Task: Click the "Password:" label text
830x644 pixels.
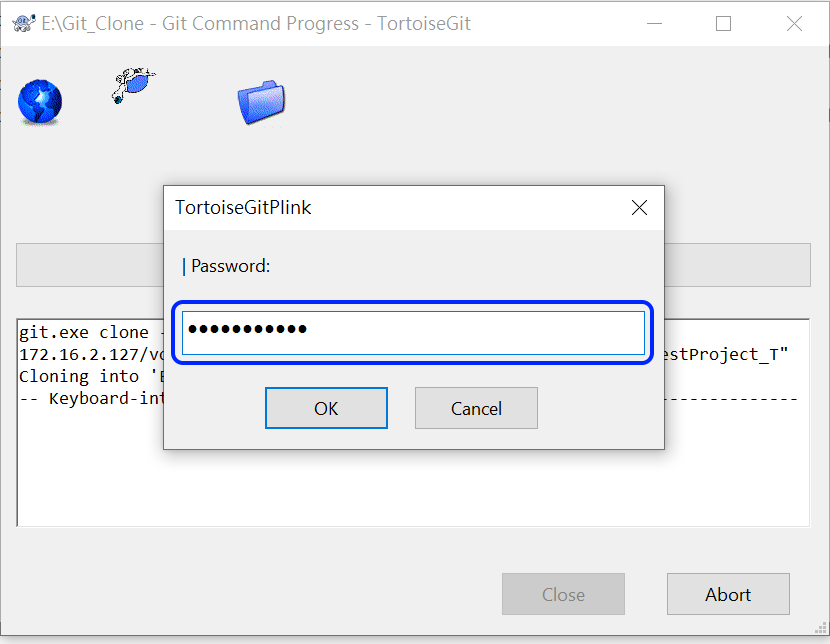Action: coord(230,266)
